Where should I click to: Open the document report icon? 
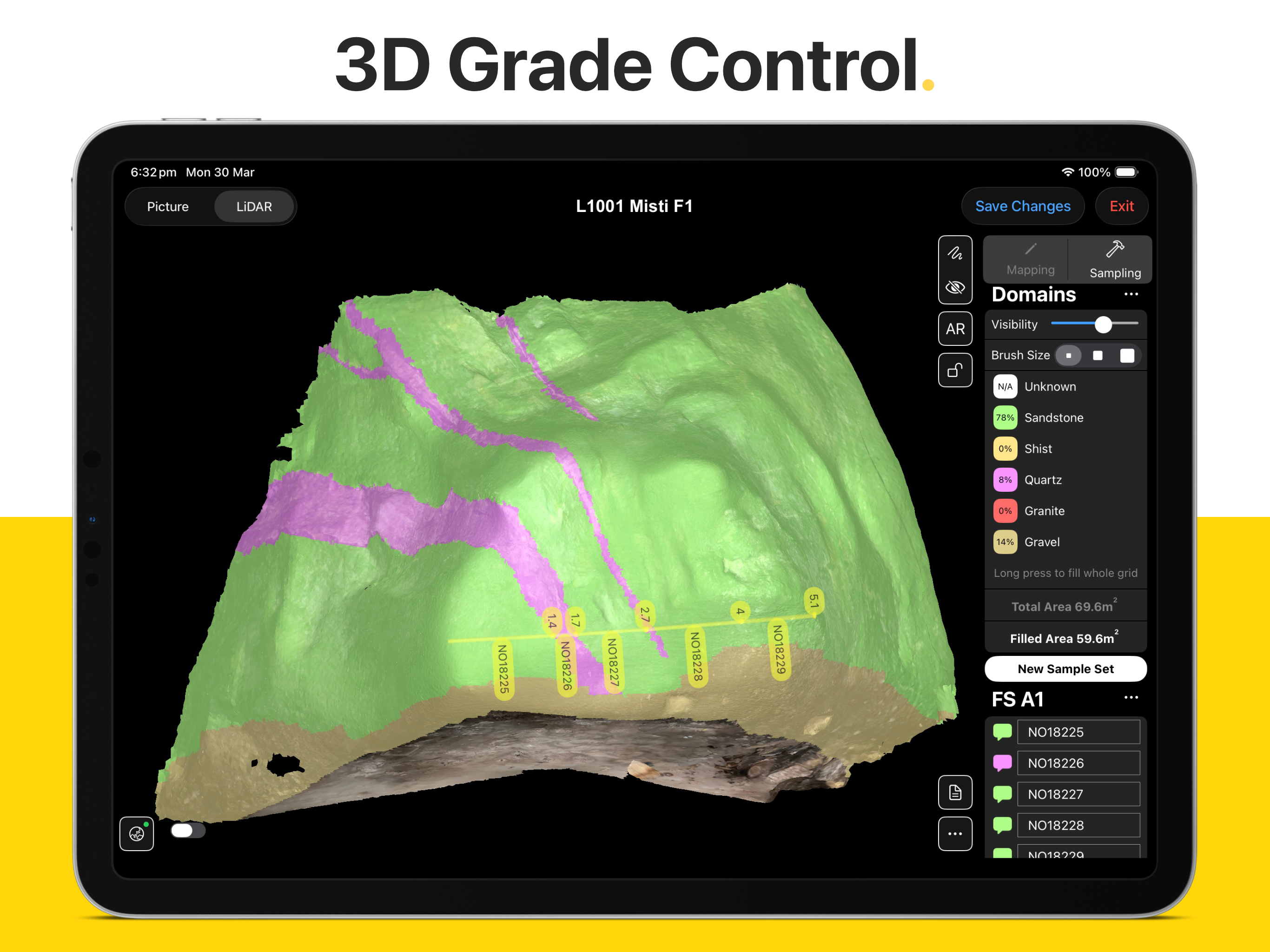coord(955,793)
